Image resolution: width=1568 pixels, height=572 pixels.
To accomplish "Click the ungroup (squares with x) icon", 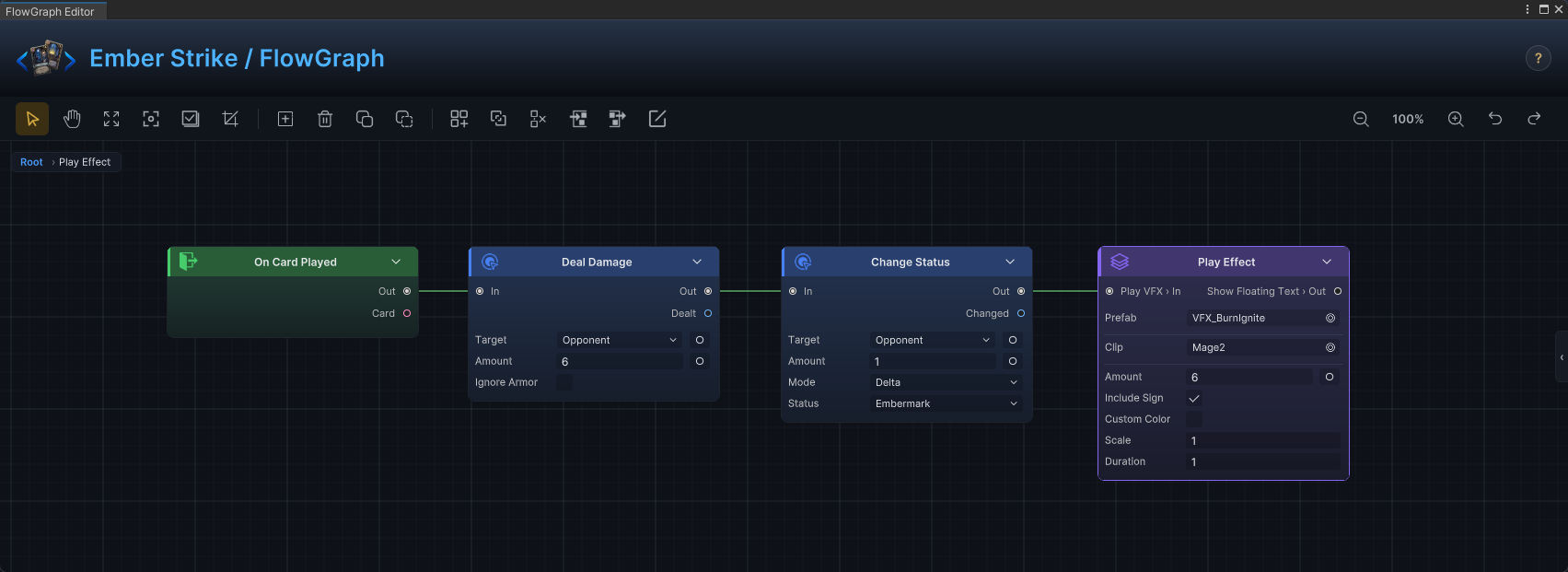I will [x=538, y=119].
